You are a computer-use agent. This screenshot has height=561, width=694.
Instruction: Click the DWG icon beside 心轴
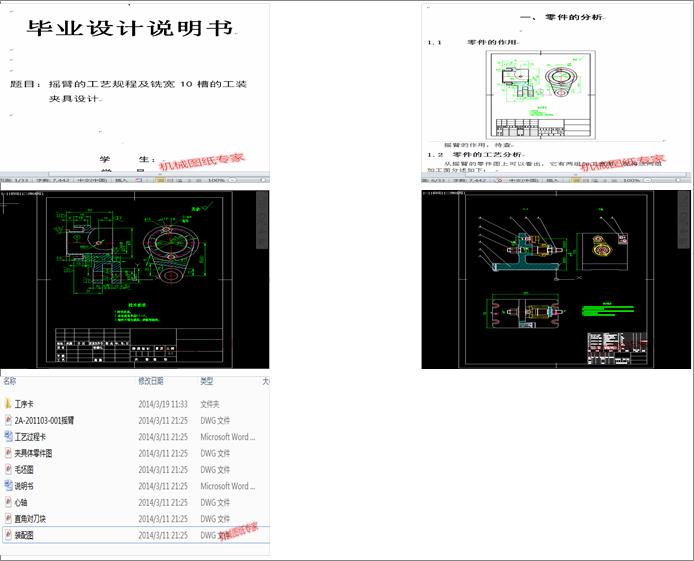click(x=8, y=502)
